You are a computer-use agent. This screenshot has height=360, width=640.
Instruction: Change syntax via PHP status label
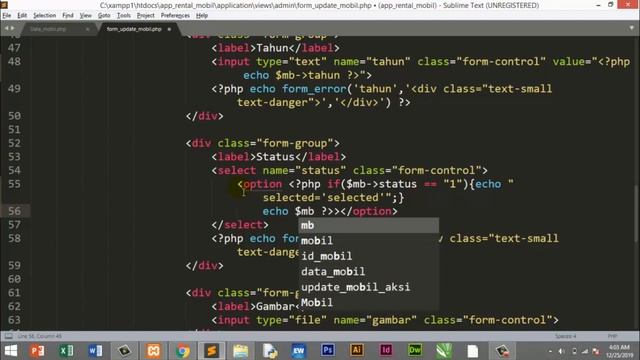(x=612, y=336)
